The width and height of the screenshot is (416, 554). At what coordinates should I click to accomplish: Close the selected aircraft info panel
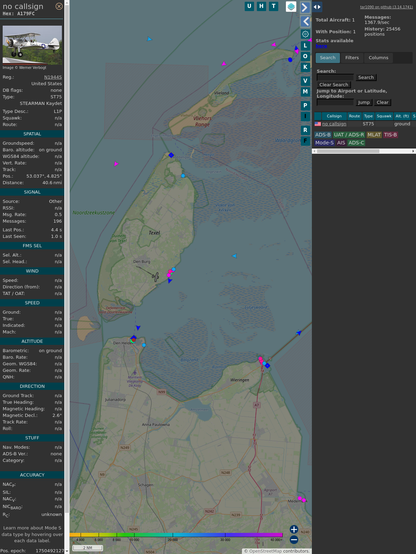[x=59, y=6]
